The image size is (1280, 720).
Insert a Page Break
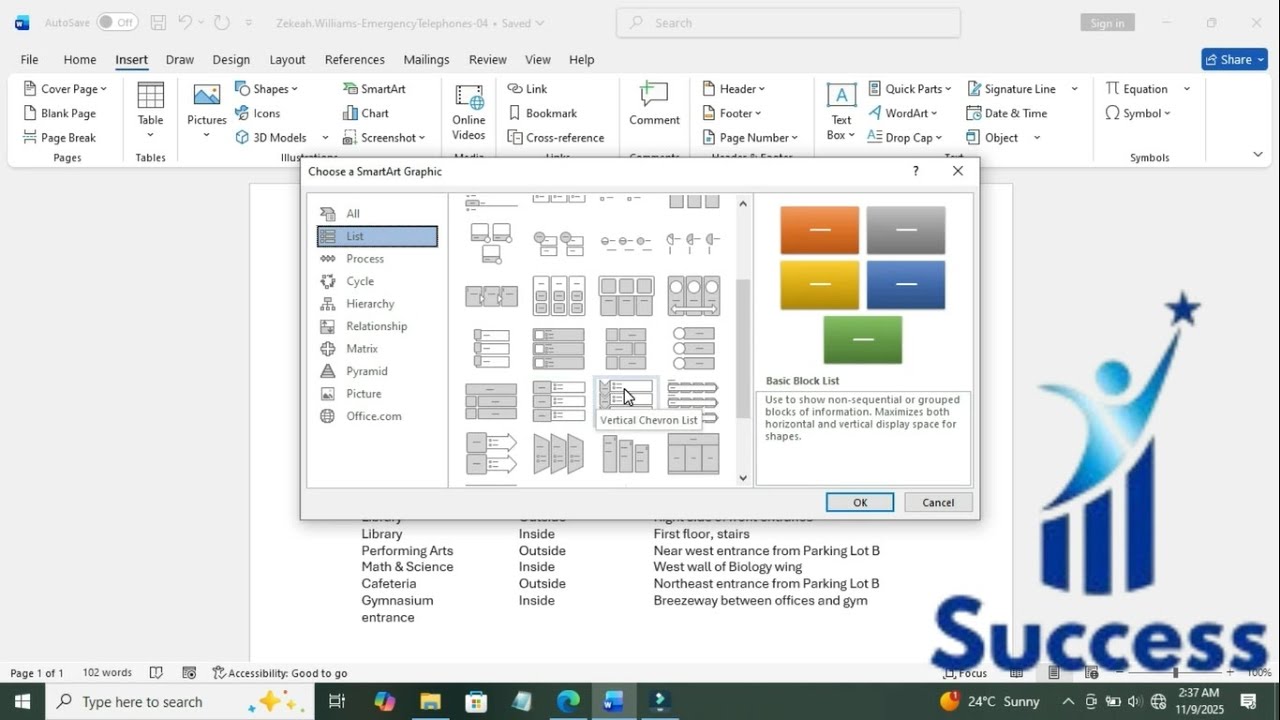[x=59, y=137]
